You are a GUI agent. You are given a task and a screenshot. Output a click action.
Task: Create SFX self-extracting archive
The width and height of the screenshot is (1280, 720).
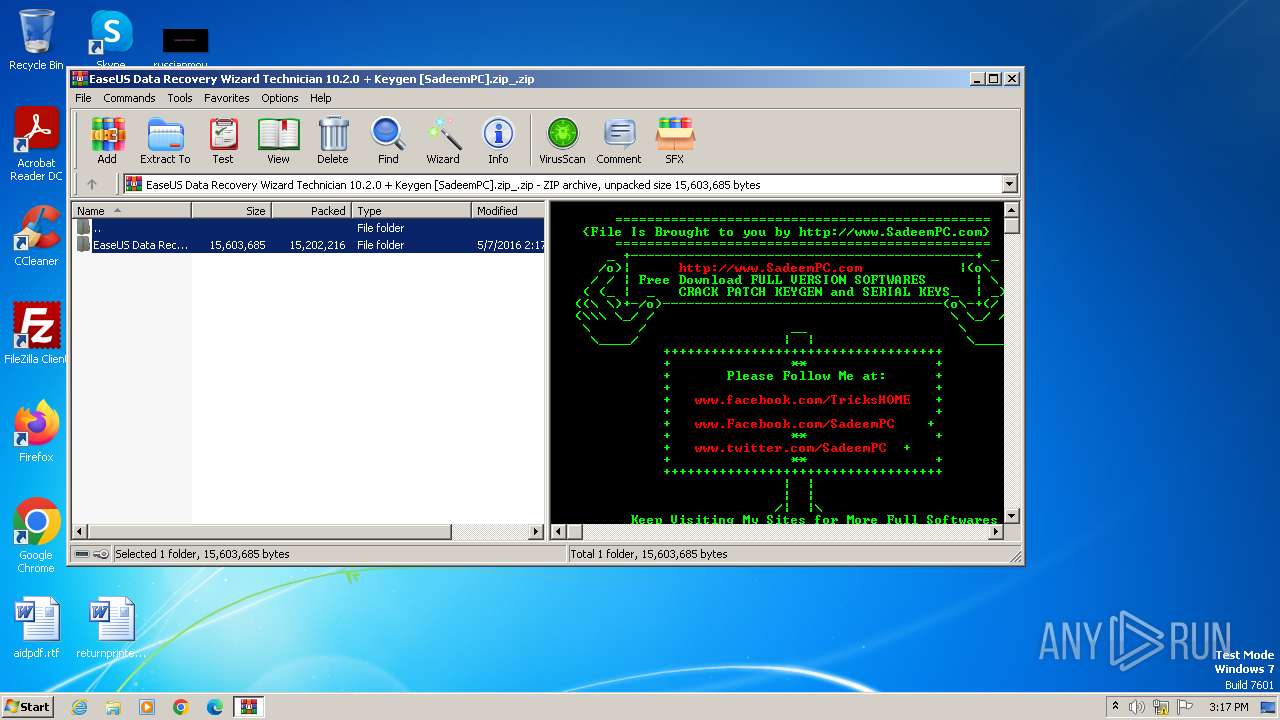[675, 140]
